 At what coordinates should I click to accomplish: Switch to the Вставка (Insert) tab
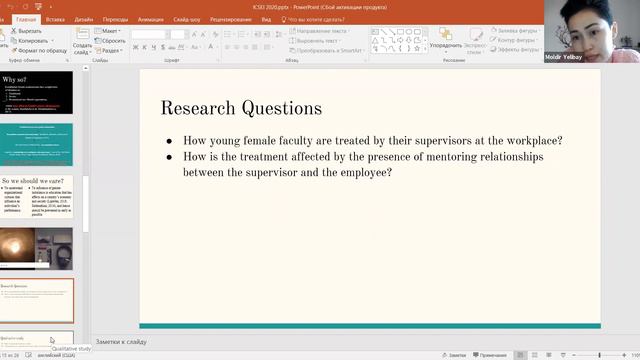point(55,19)
